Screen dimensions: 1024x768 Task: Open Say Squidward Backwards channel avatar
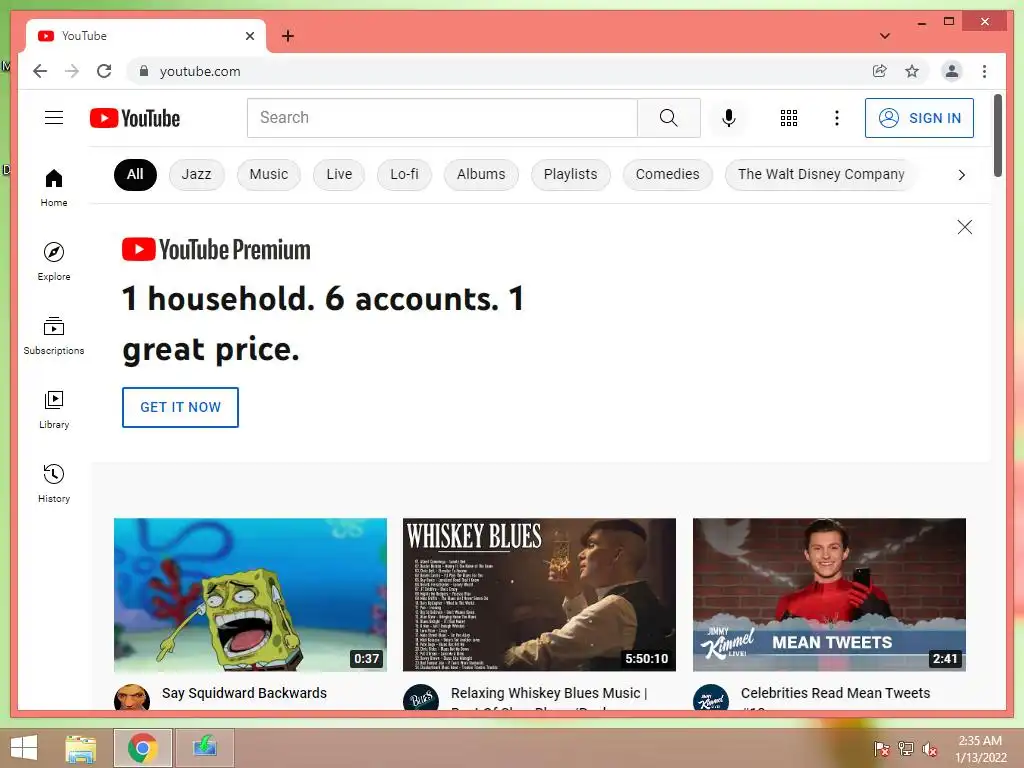(132, 698)
